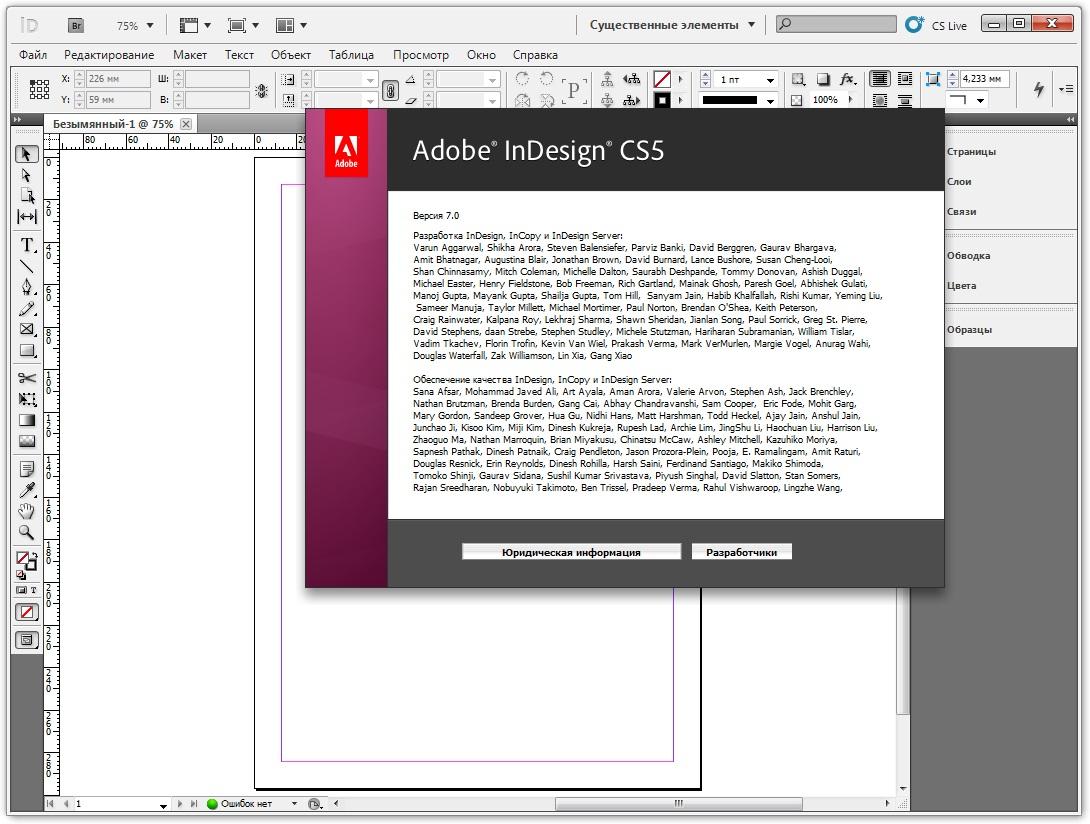
Task: Open the Таблица menu
Action: point(351,55)
